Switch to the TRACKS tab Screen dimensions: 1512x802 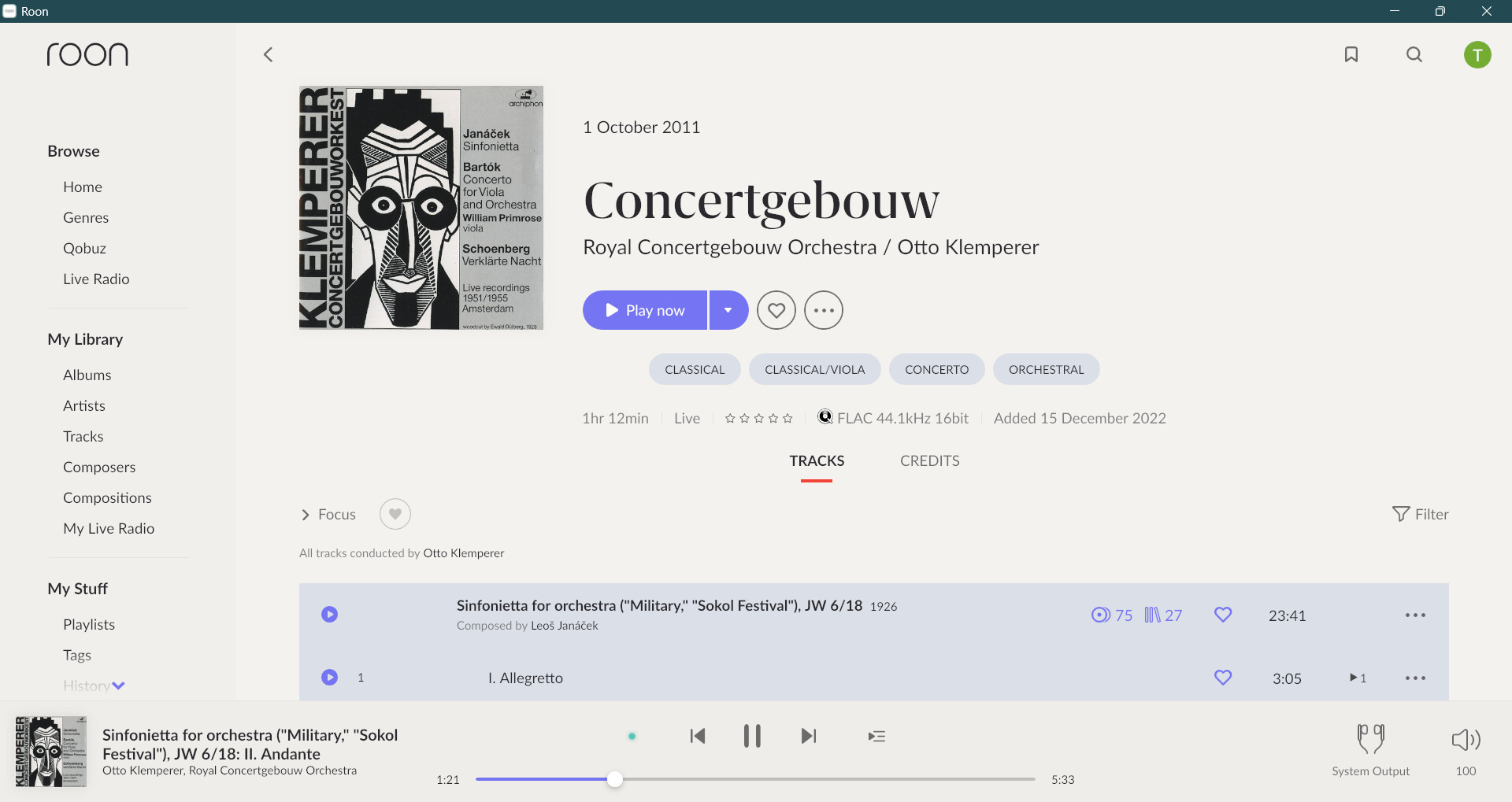point(817,461)
